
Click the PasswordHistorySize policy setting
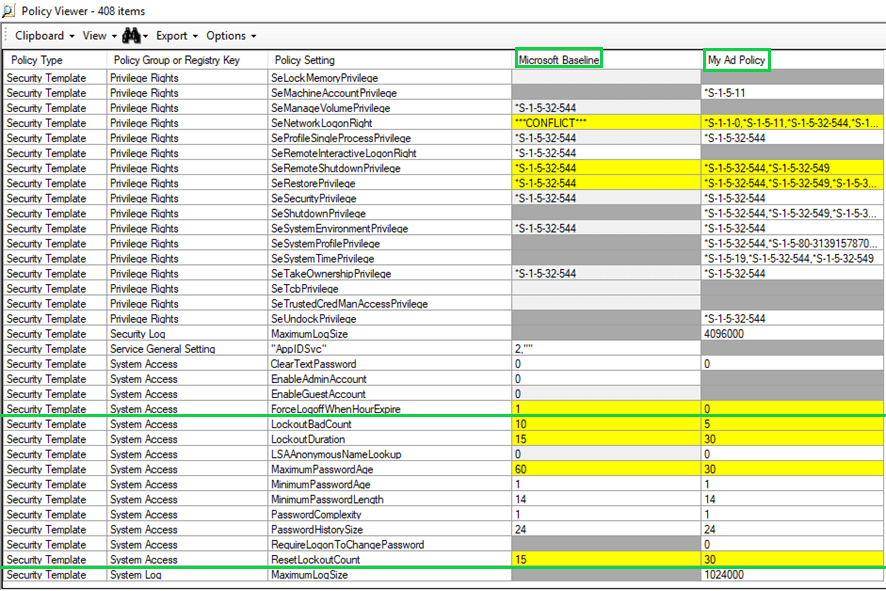[x=317, y=529]
